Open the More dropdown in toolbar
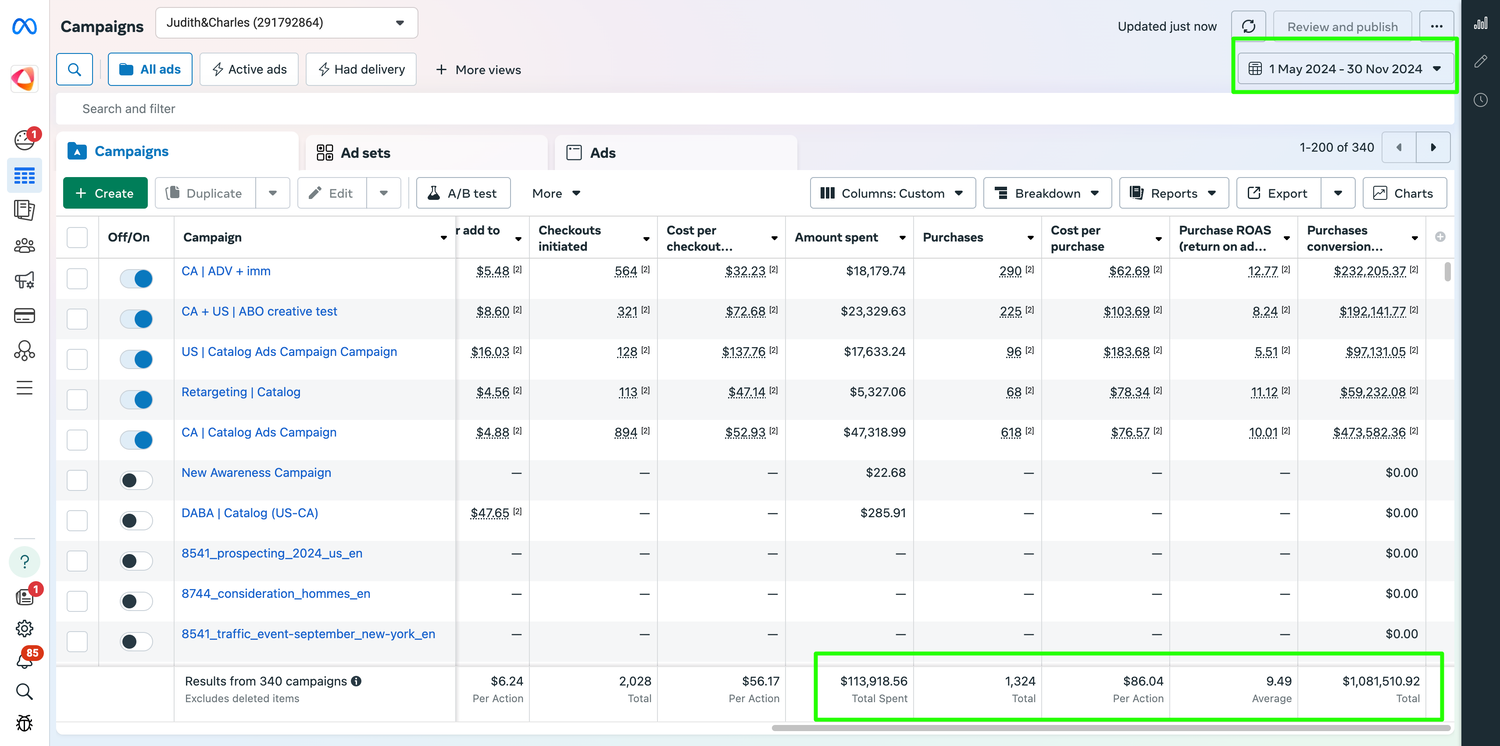This screenshot has height=746, width=1500. pyautogui.click(x=556, y=193)
